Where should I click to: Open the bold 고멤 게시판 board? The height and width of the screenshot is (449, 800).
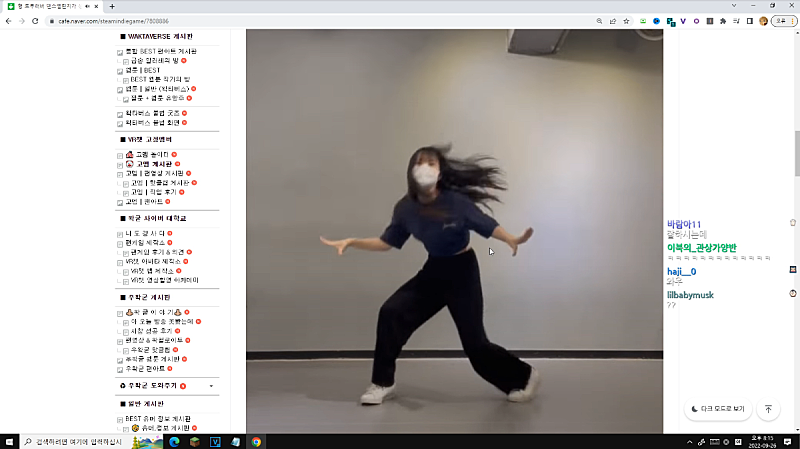[154, 164]
